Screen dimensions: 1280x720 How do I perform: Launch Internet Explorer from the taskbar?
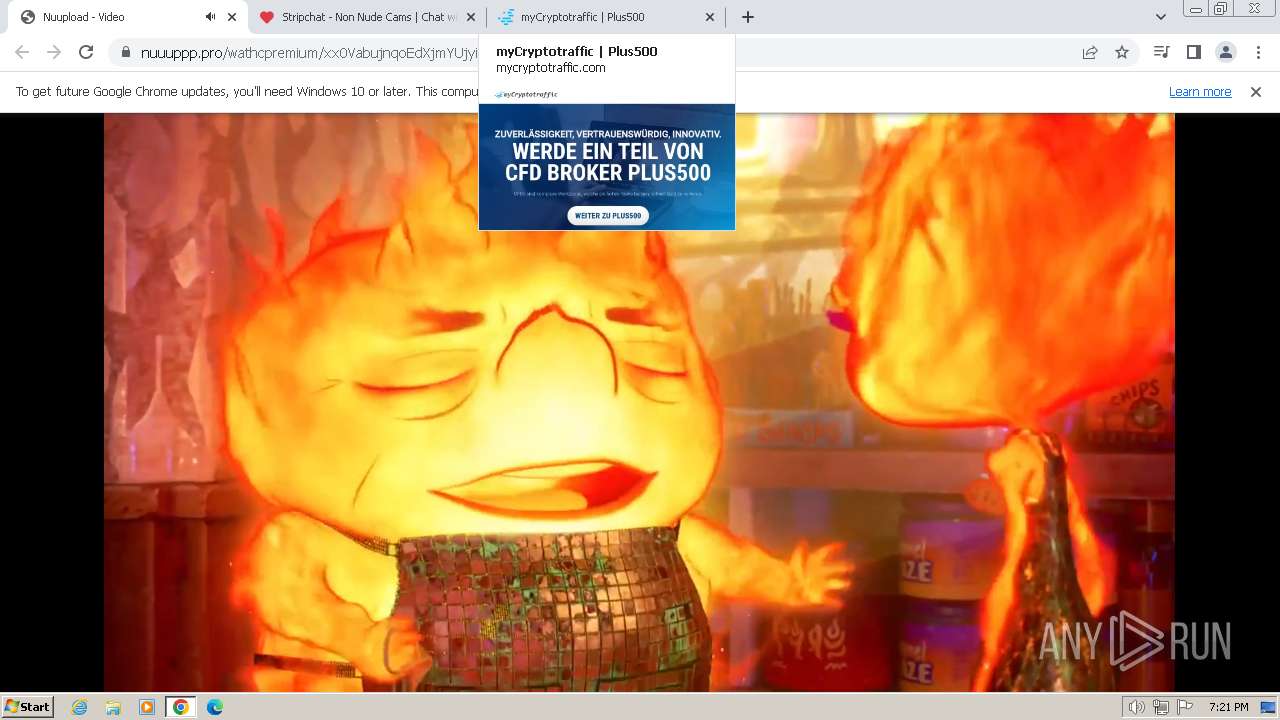pos(80,707)
